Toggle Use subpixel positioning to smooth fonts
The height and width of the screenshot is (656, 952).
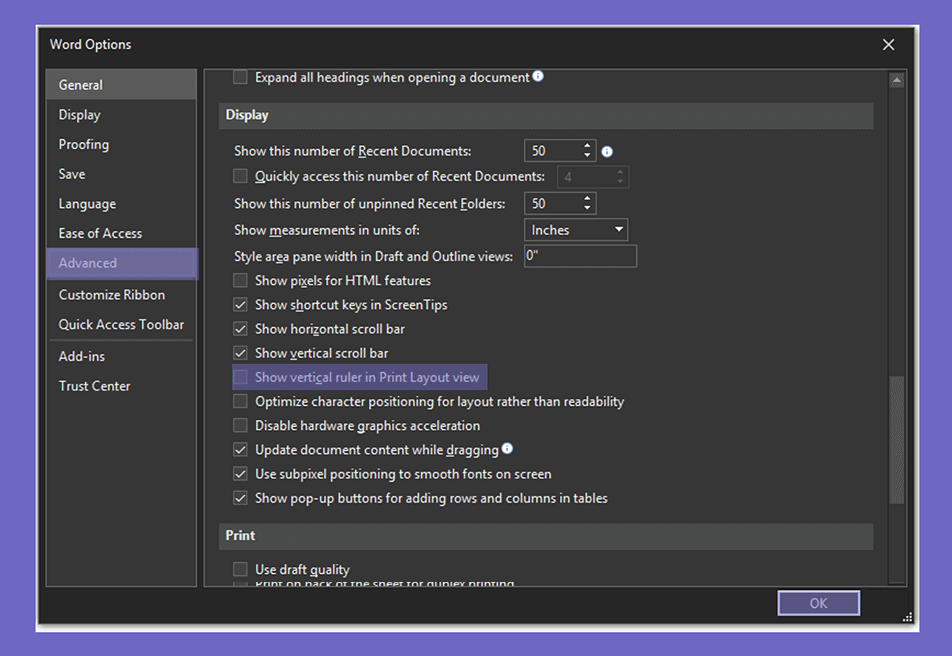pyautogui.click(x=240, y=474)
